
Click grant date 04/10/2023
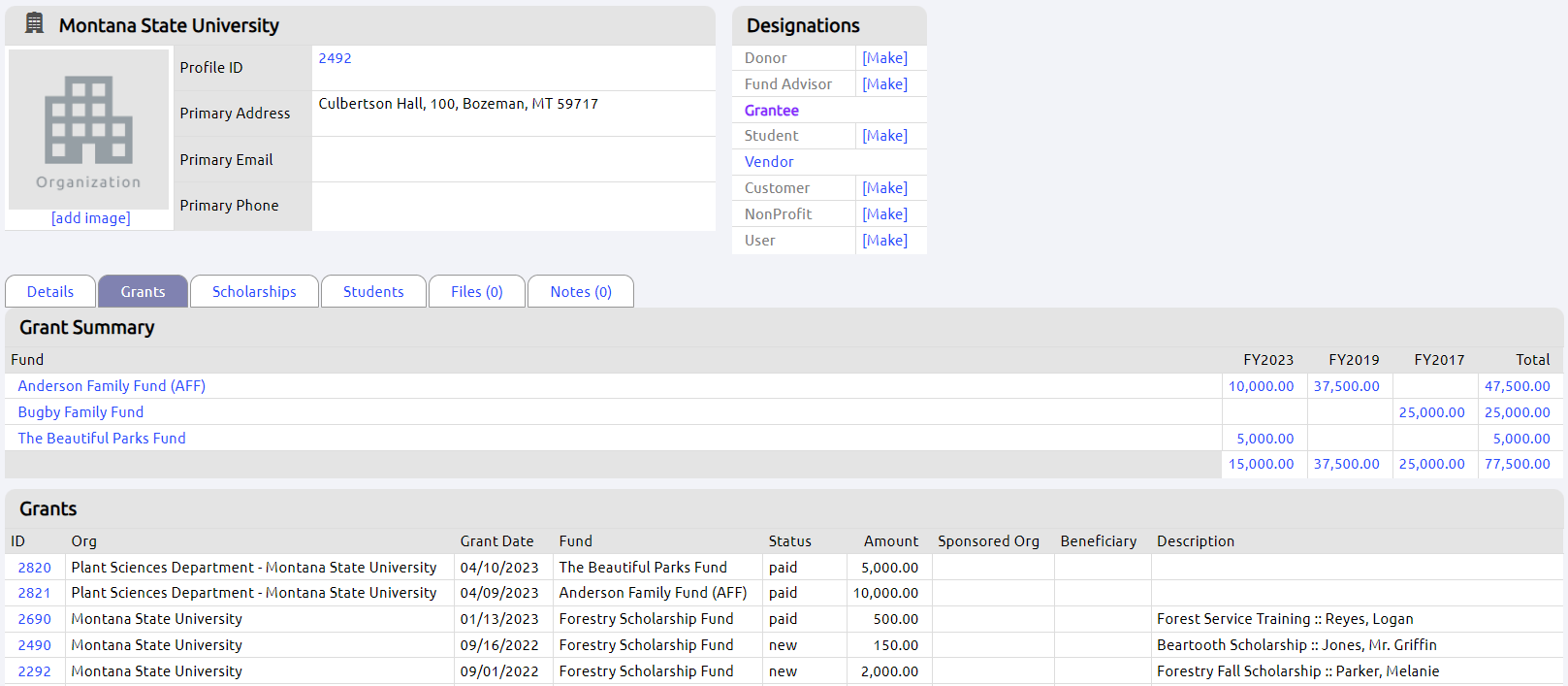[499, 568]
